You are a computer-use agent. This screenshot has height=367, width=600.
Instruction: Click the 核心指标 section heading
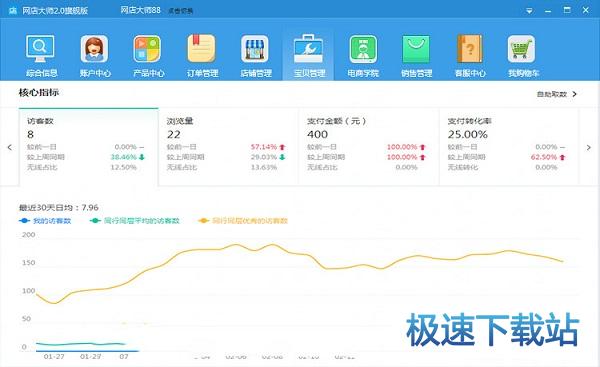coord(39,92)
